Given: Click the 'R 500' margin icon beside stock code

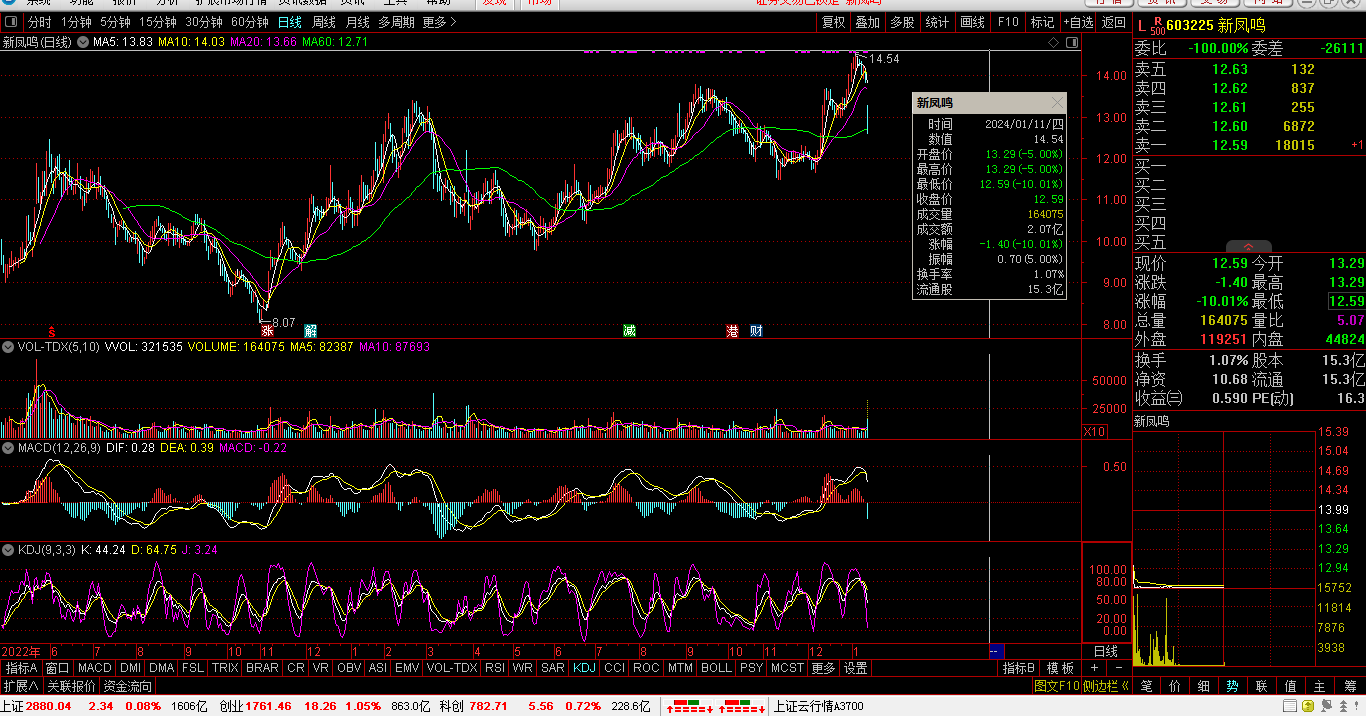Looking at the screenshot, I should (1157, 24).
